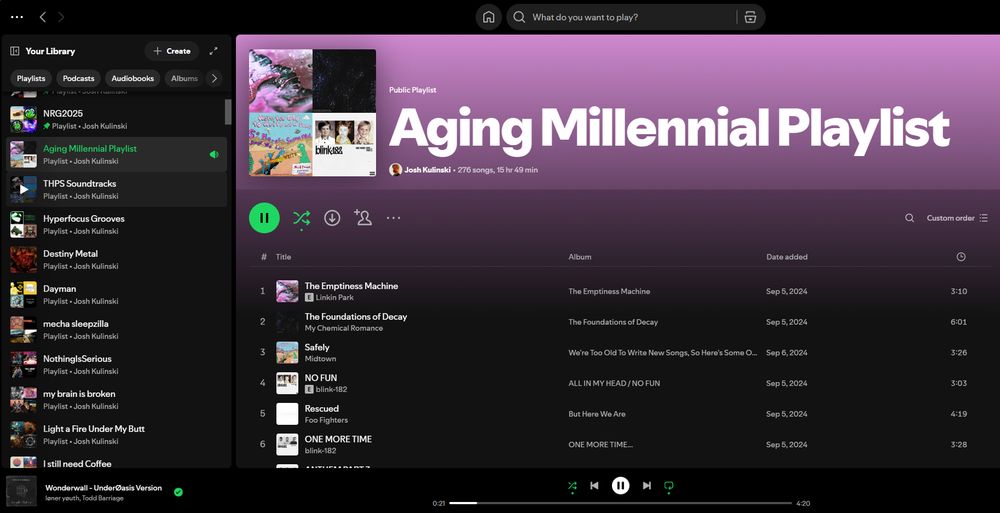Open the Browse icon in search bar
Viewport: 1000px width, 513px height.
pos(750,17)
